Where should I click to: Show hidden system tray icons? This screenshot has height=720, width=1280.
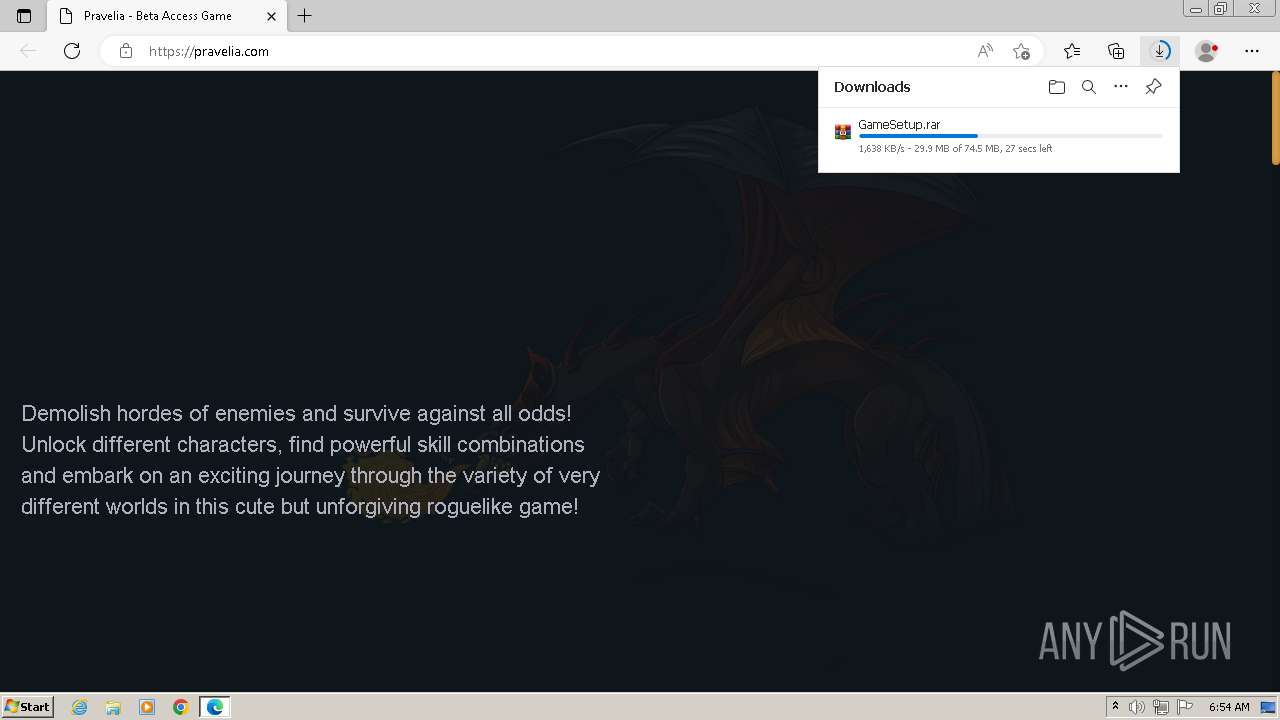tap(1115, 707)
